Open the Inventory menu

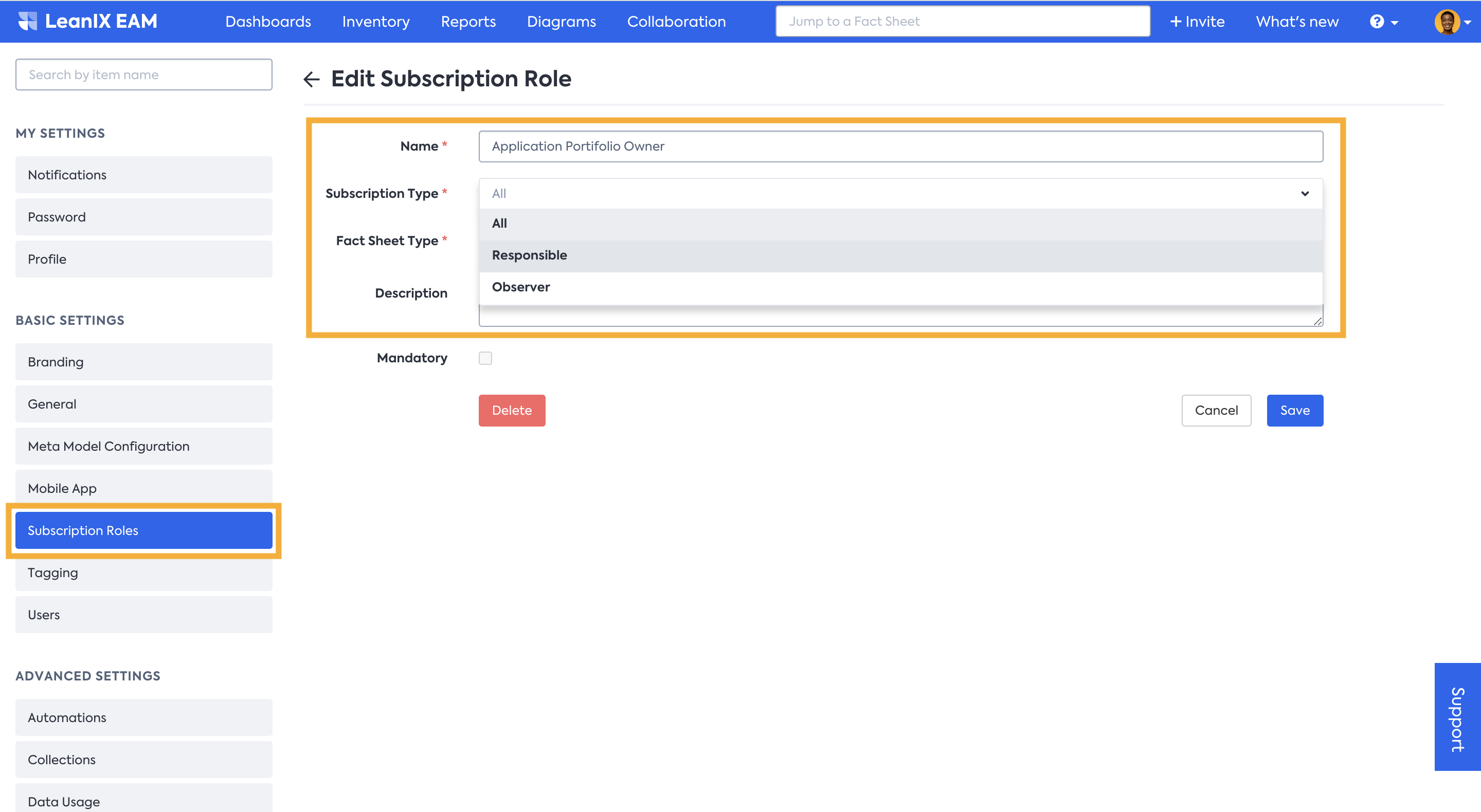[x=375, y=22]
